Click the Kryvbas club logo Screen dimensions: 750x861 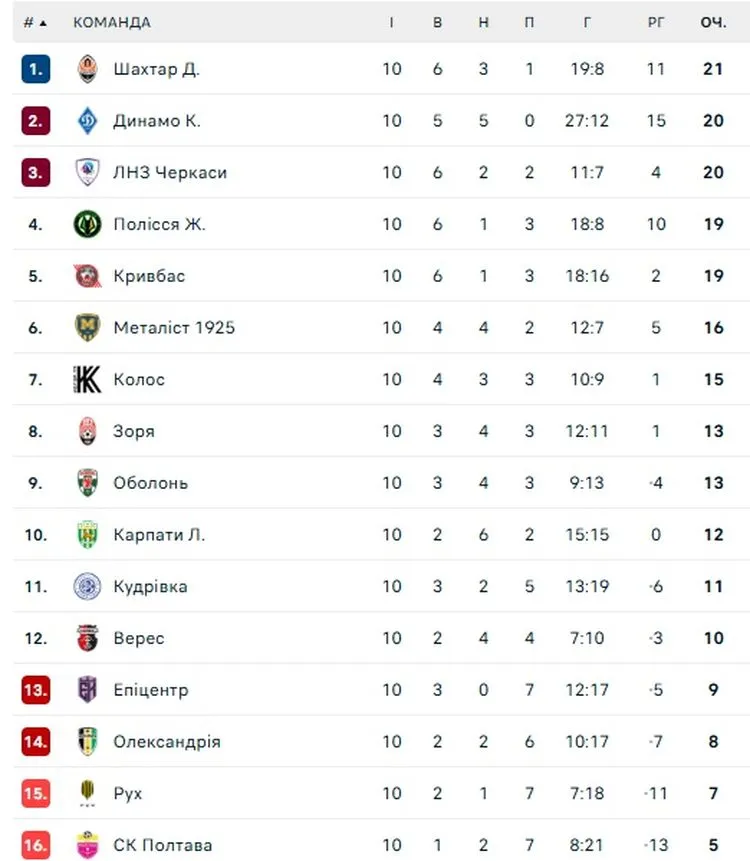tap(88, 276)
